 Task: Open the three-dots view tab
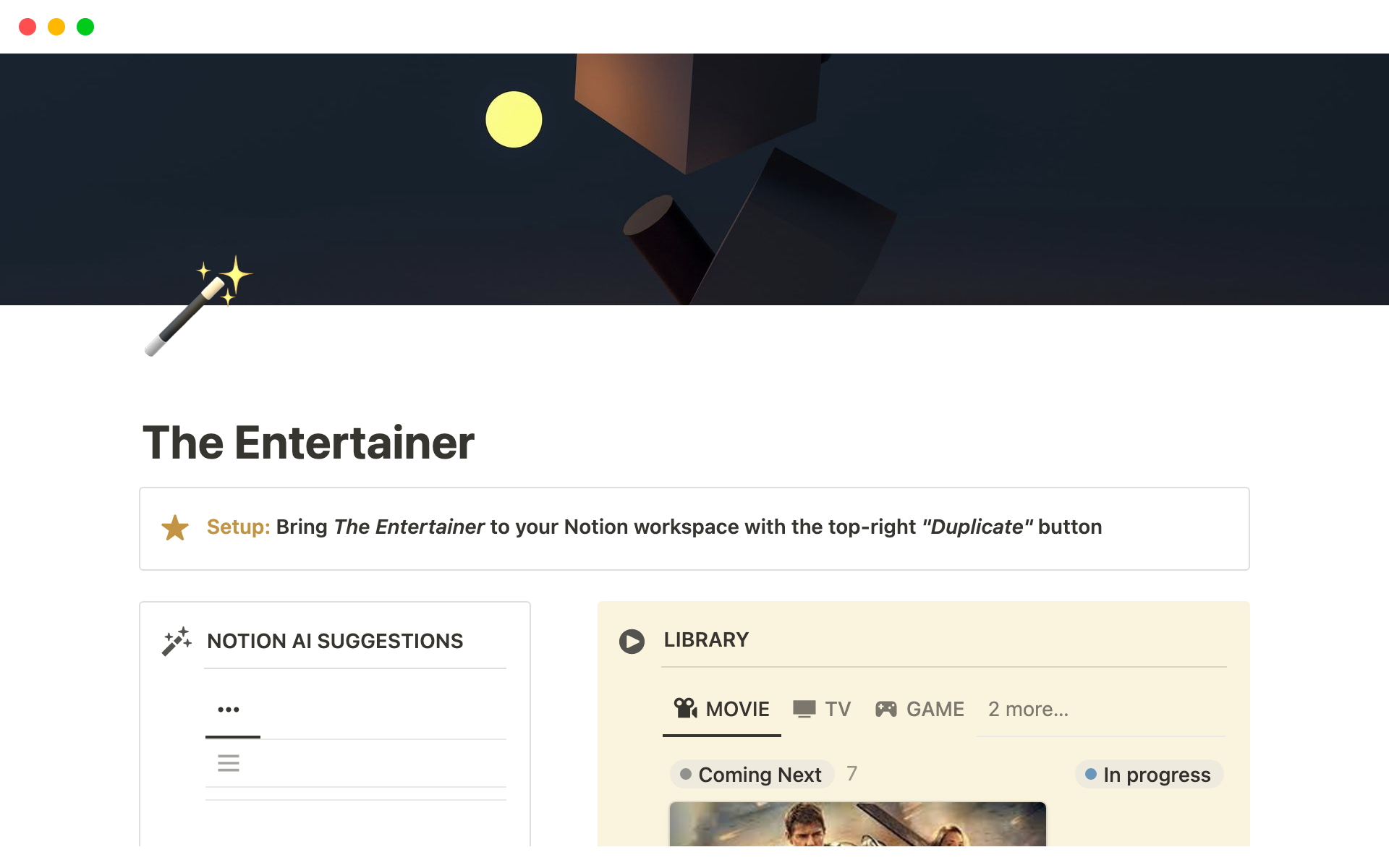(229, 710)
